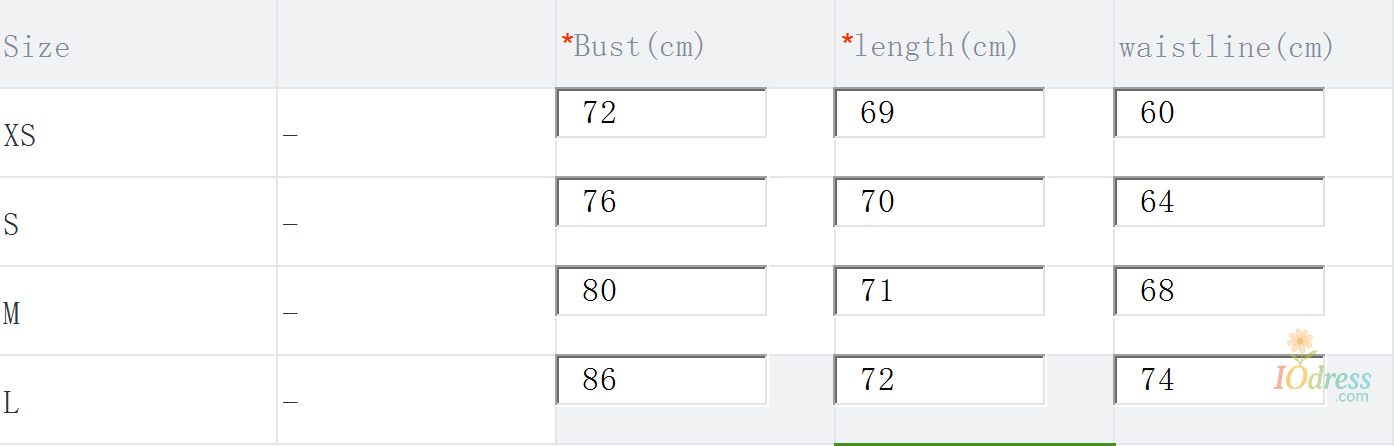This screenshot has width=1394, height=446.
Task: Click the waistline(cm) column header
Action: click(x=1226, y=46)
